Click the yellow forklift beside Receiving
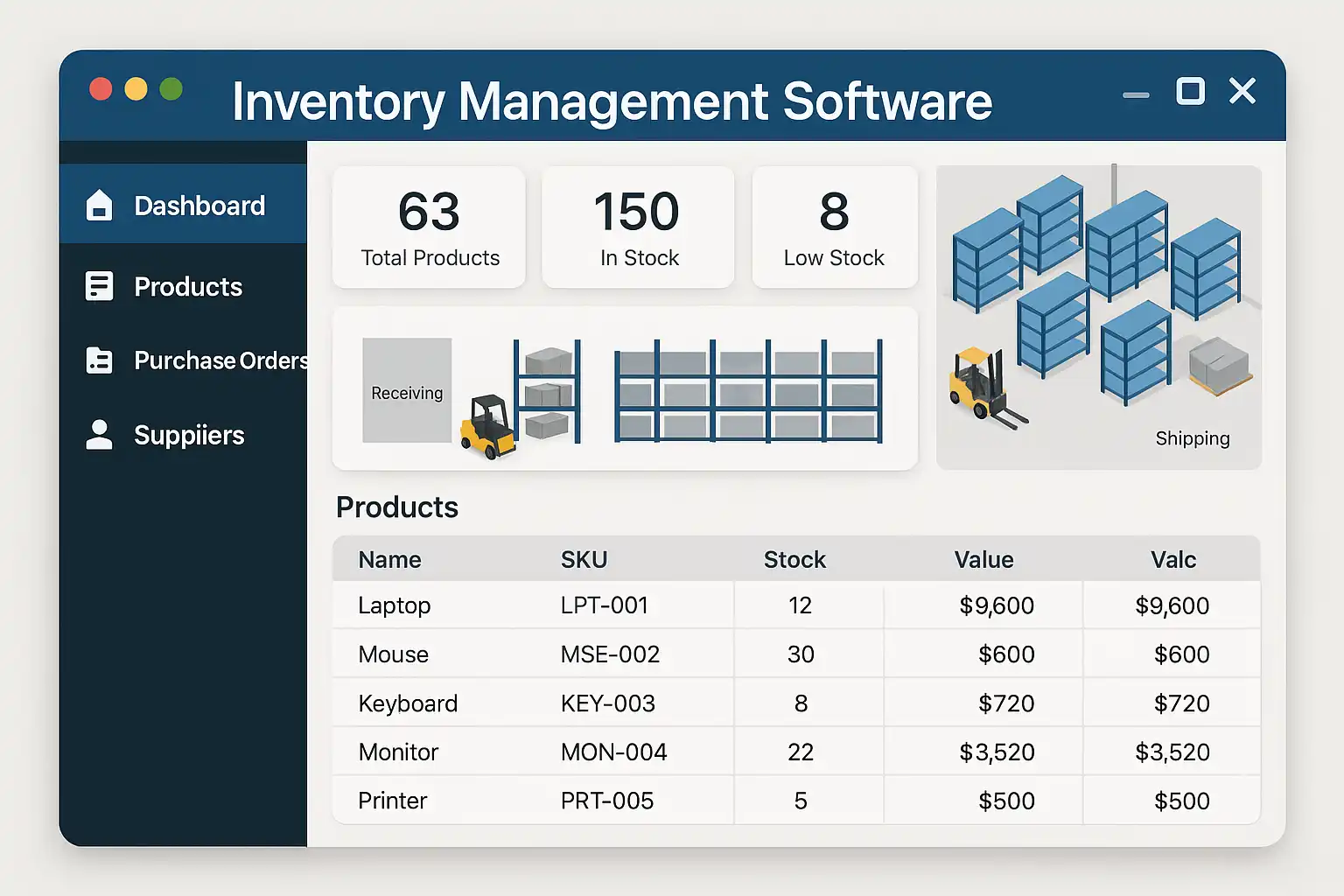Viewport: 1344px width, 896px height. (x=487, y=427)
